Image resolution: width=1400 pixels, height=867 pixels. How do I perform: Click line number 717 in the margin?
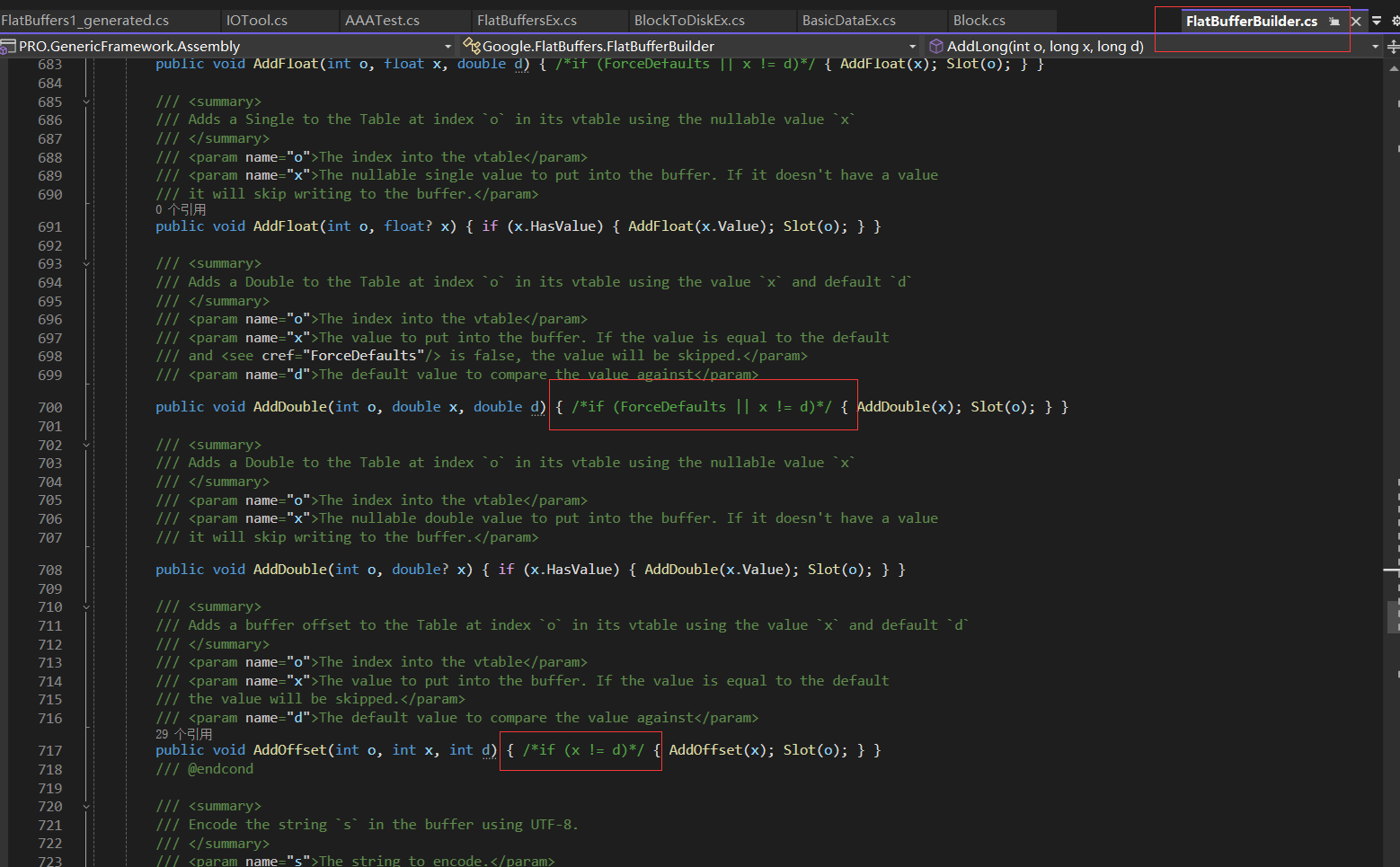[x=50, y=750]
